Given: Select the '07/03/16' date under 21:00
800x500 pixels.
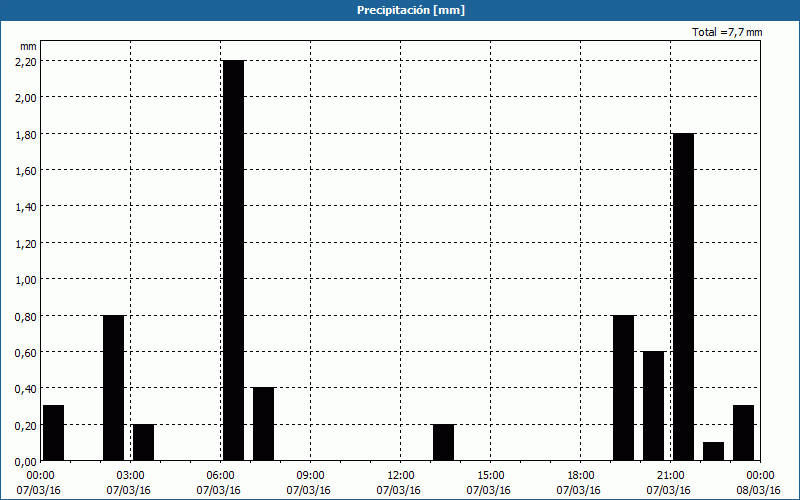Looking at the screenshot, I should tap(668, 490).
